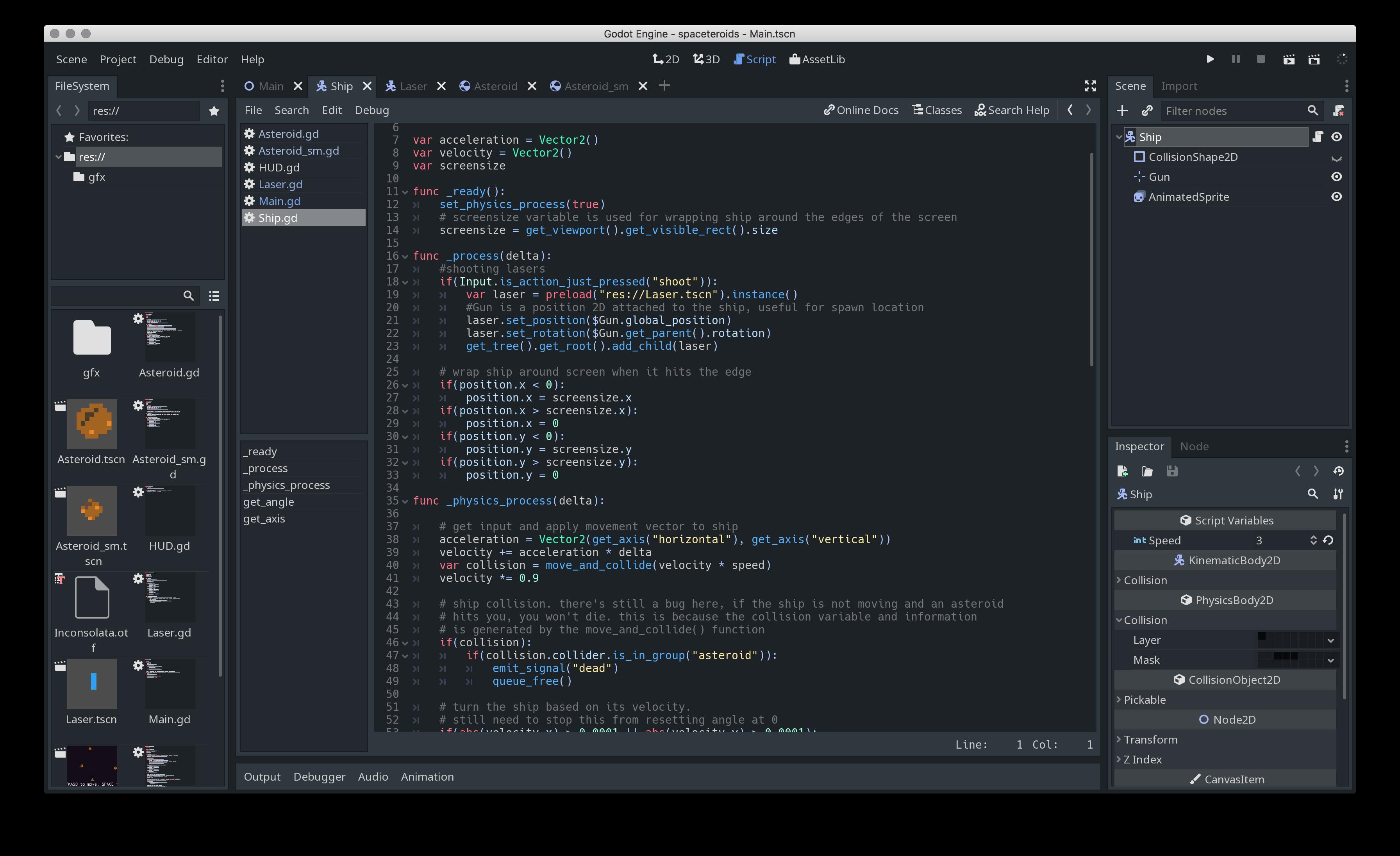Click the Add Child Node plus icon
Screen dimensions: 1400x856
1122,111
